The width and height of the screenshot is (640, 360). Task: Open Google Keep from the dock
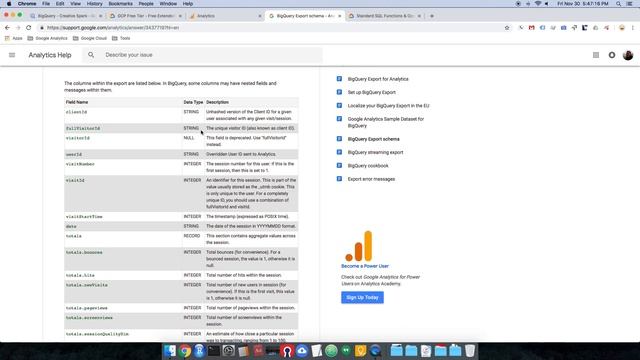pos(360,351)
